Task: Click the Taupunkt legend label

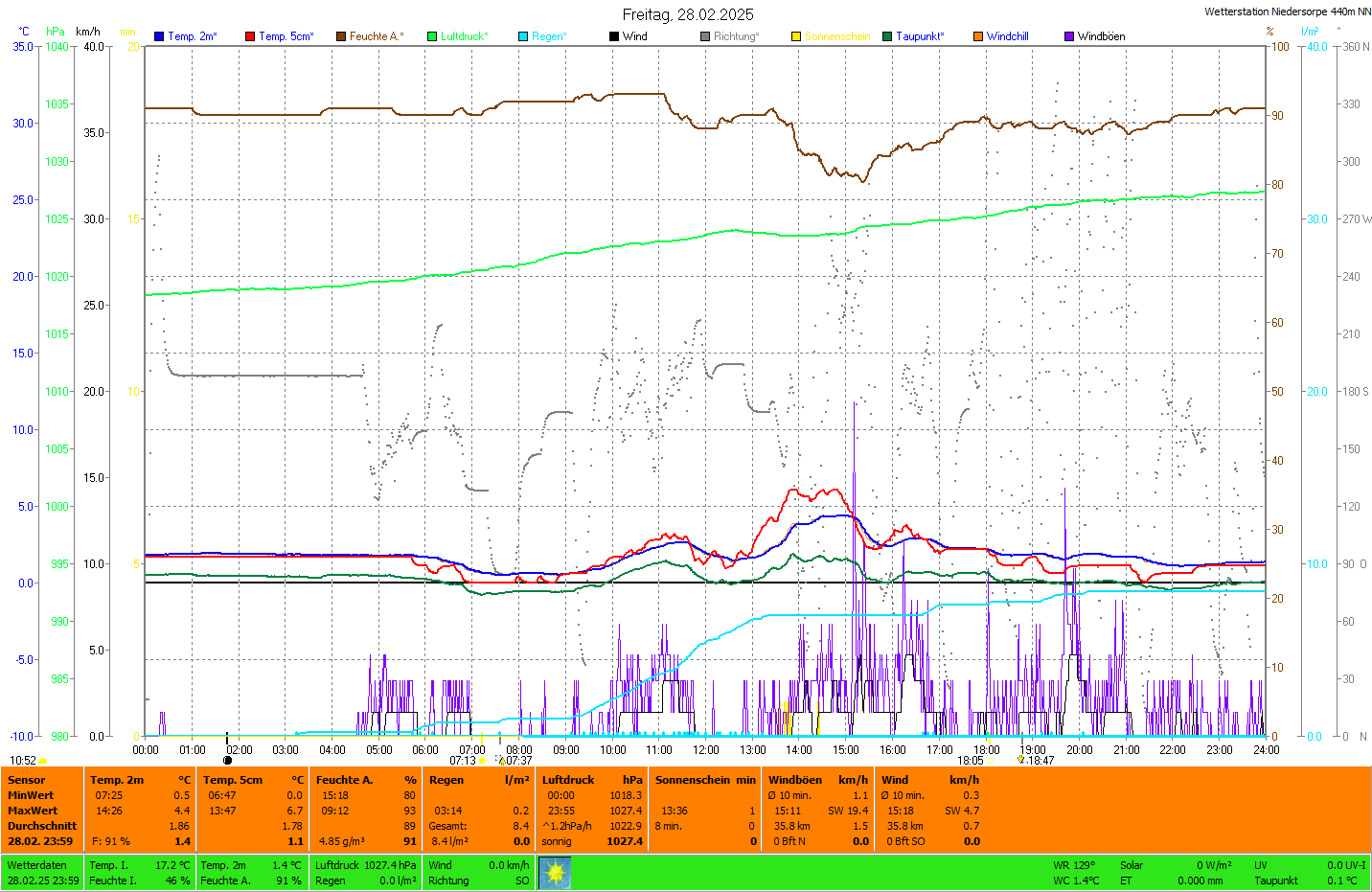Action: (x=920, y=36)
